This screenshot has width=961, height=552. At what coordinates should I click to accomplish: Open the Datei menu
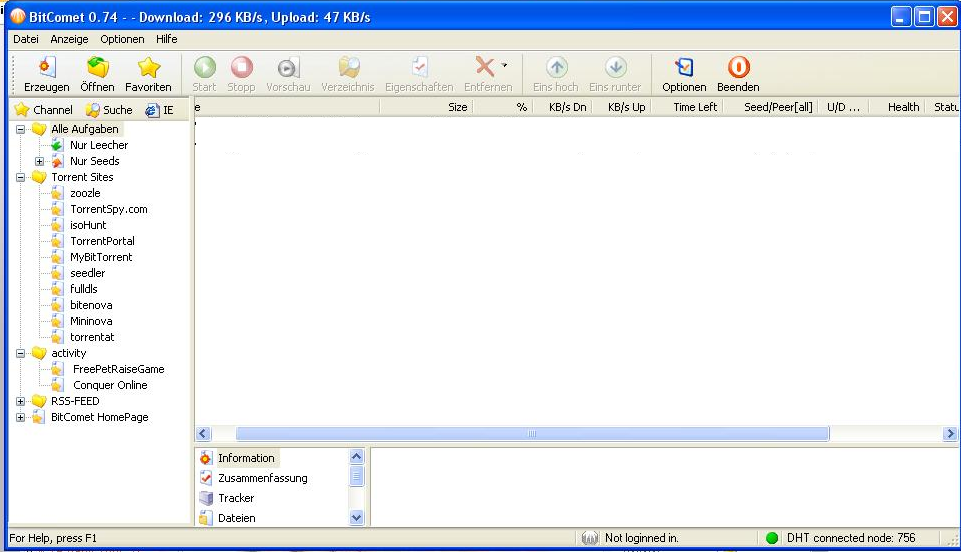coord(26,39)
